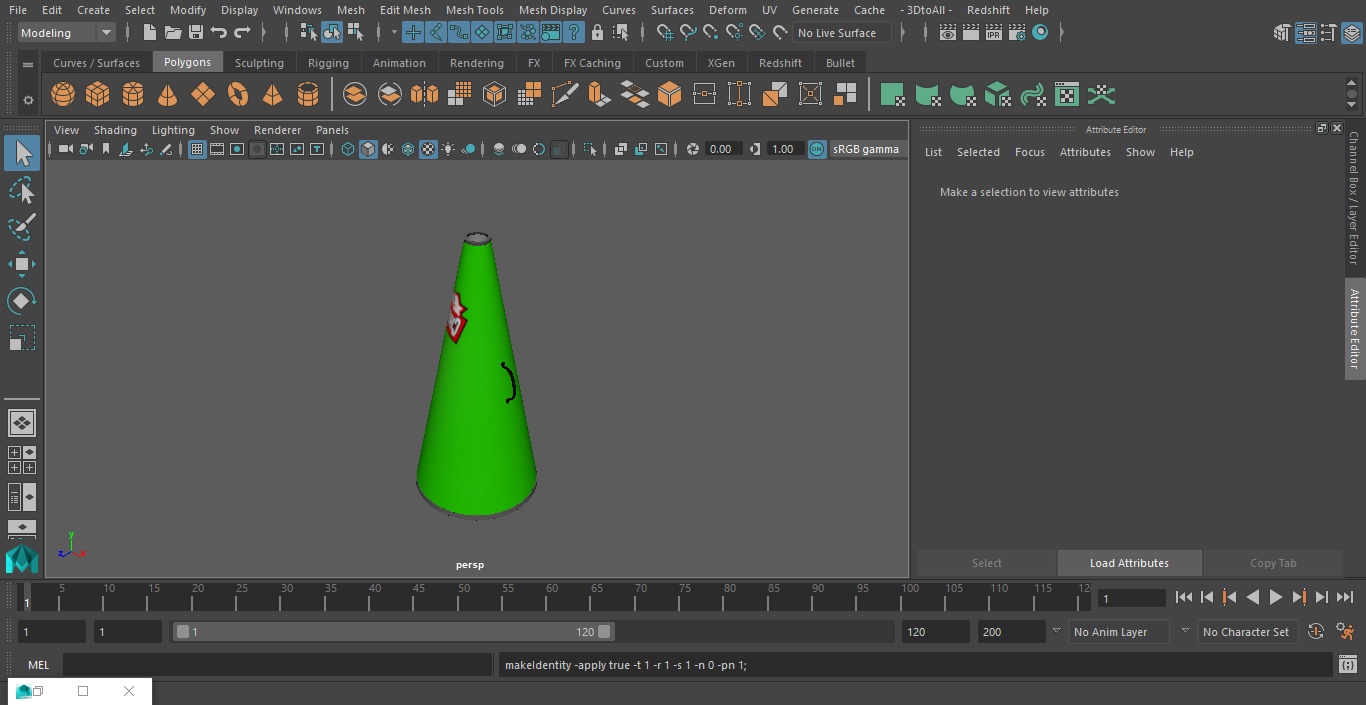Select the Lasso tool in the toolbox
The image size is (1366, 705).
tap(21, 190)
